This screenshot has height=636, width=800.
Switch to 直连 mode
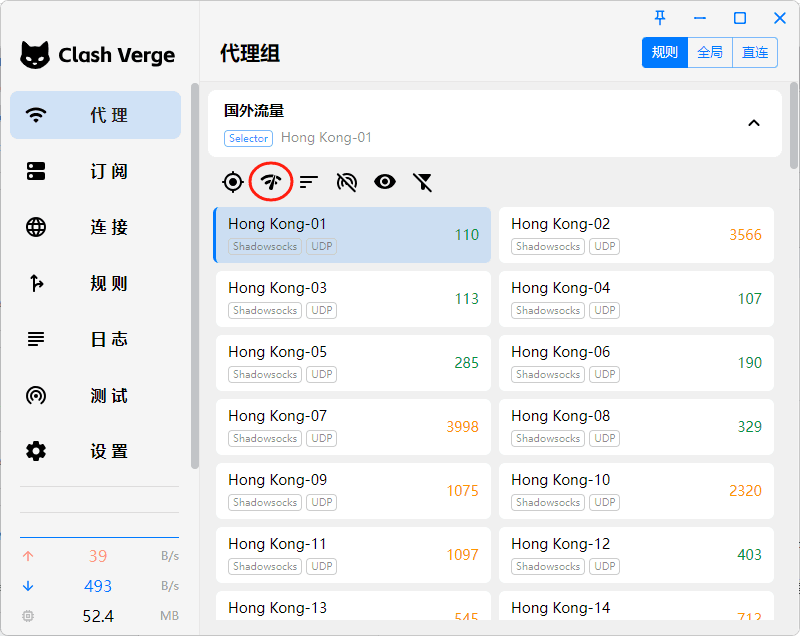coord(755,53)
